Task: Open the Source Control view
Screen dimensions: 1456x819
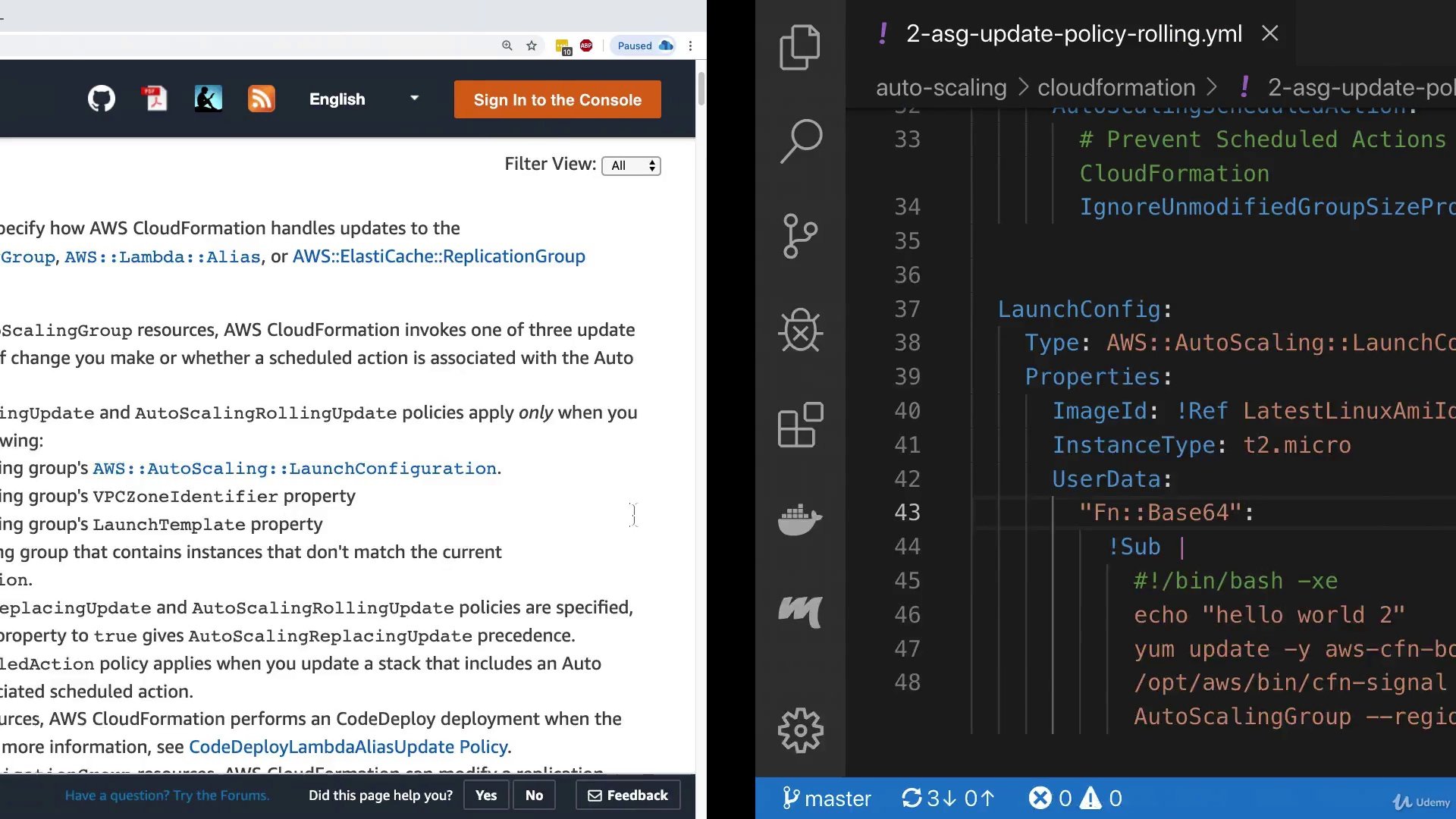Action: point(800,236)
